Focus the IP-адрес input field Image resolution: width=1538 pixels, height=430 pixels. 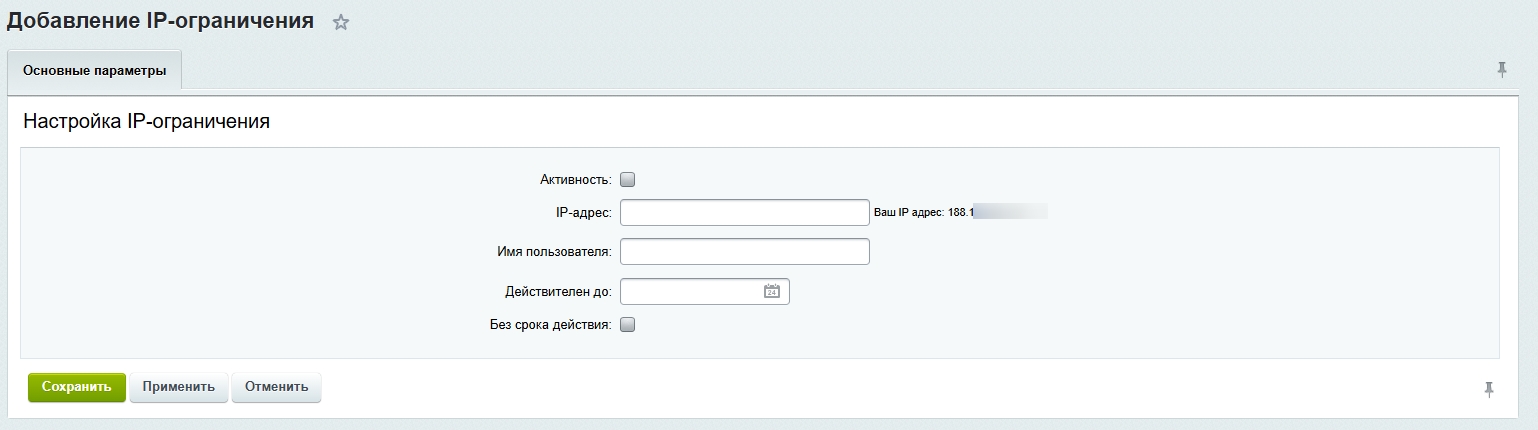(x=744, y=213)
